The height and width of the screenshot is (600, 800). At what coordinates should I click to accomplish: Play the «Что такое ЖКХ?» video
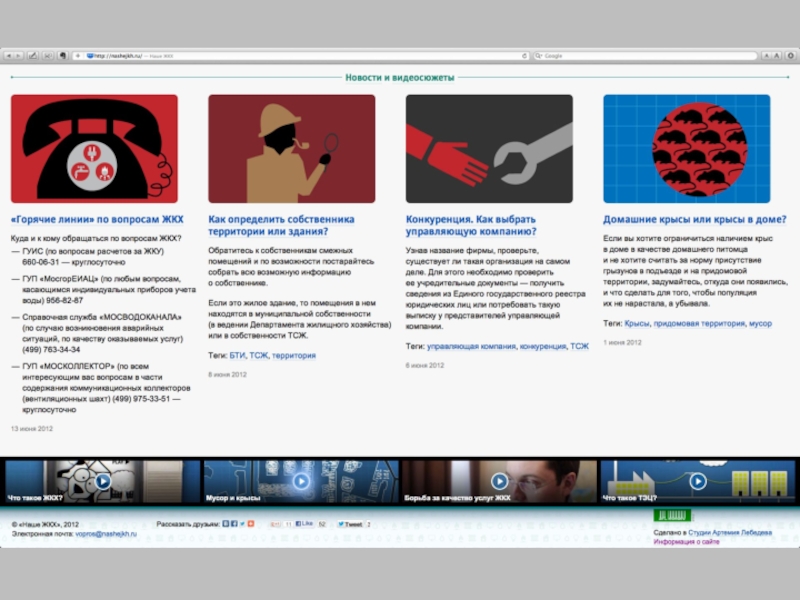click(102, 481)
